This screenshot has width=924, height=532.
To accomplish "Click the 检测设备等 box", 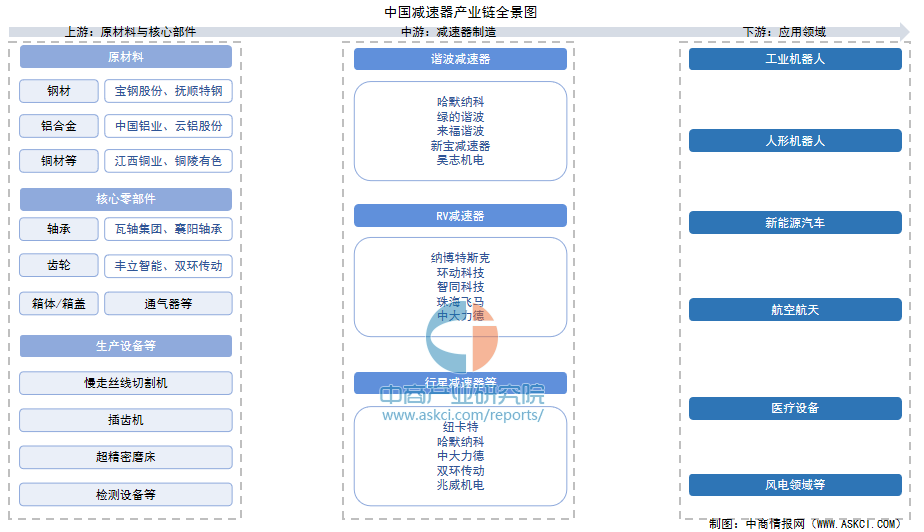I will click(126, 494).
